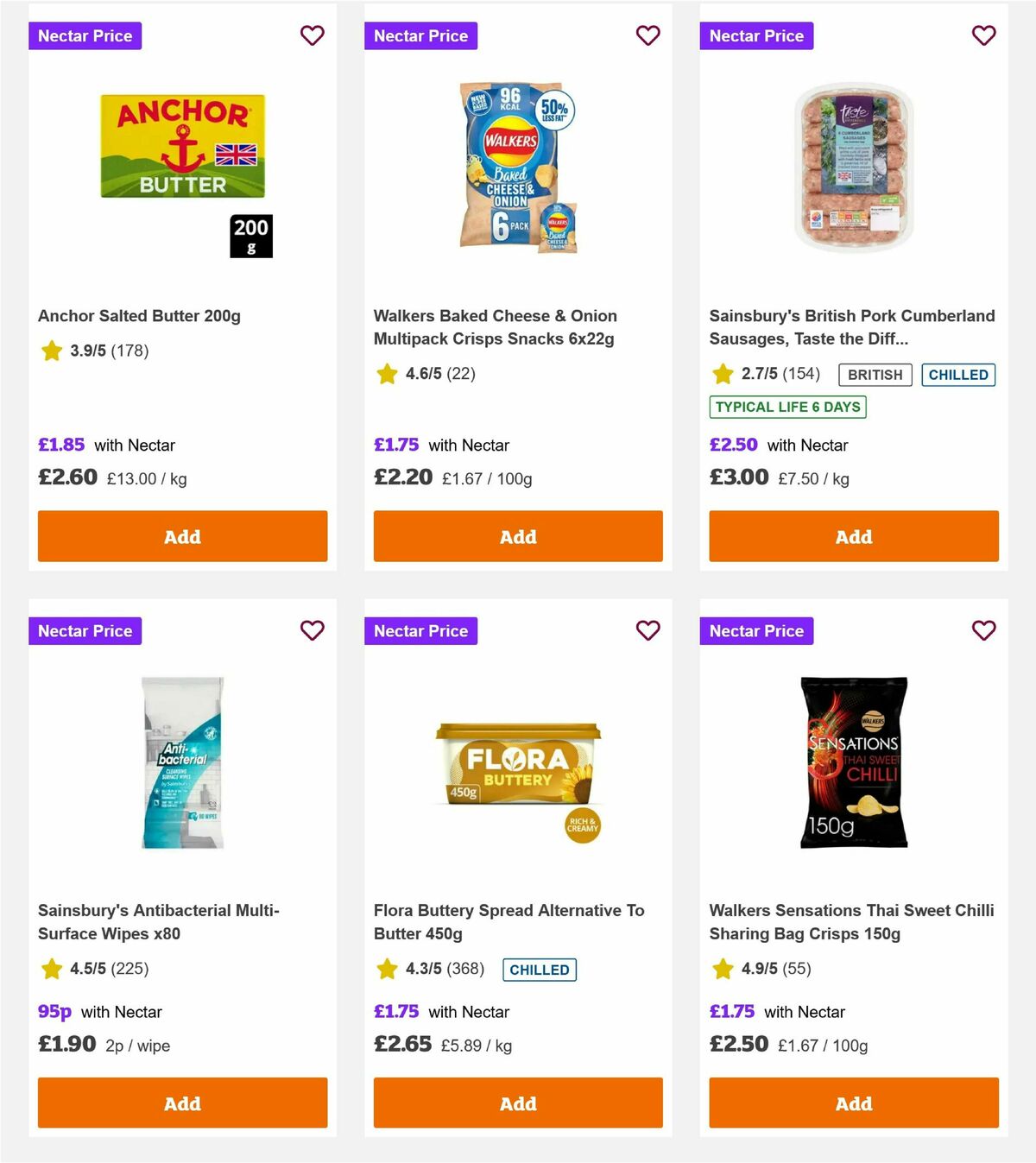This screenshot has width=1036, height=1163.
Task: Click the star rating icon for Anchor Butter
Action: click(51, 351)
